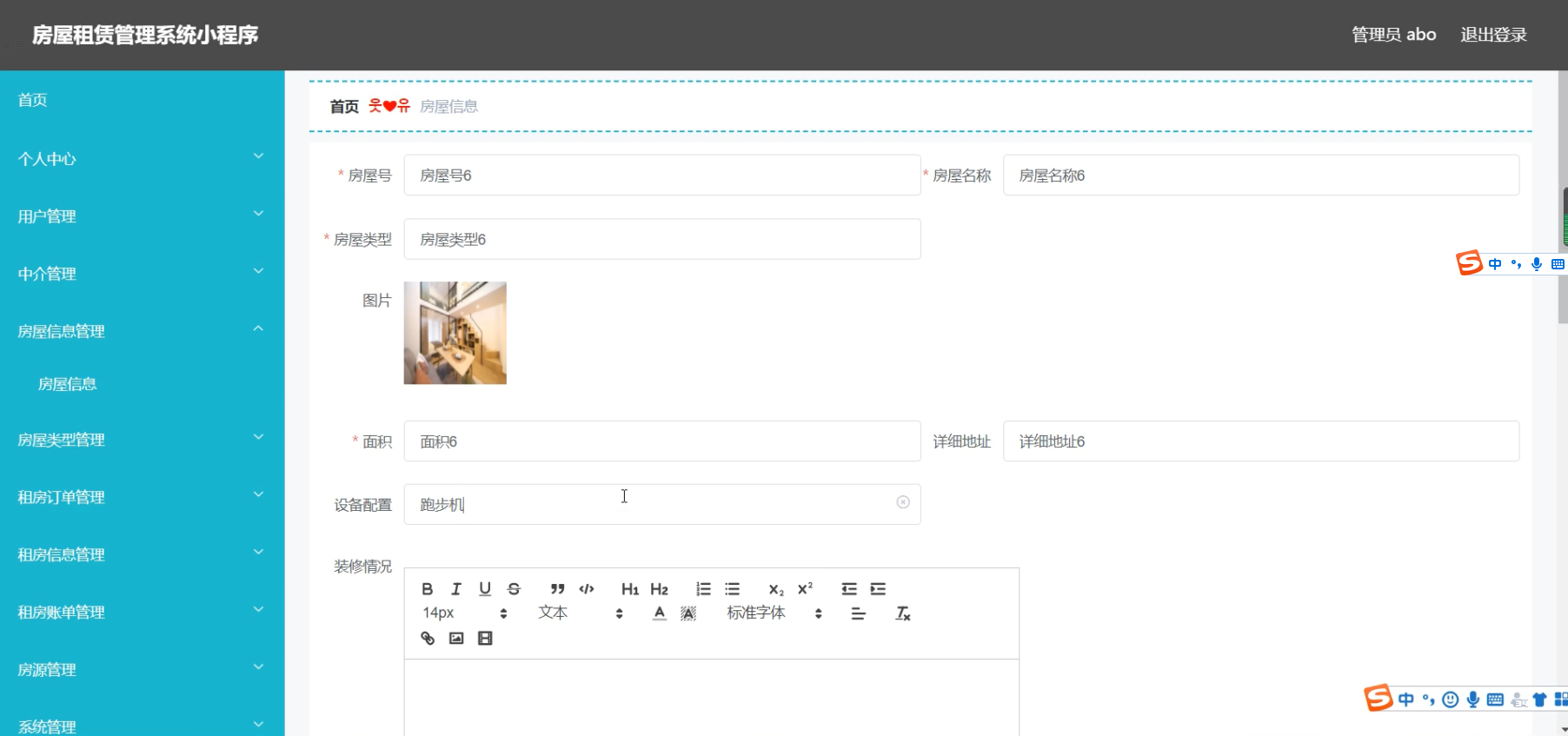Insert a video into the editor
Image resolution: width=1568 pixels, height=736 pixels.
pyautogui.click(x=485, y=638)
